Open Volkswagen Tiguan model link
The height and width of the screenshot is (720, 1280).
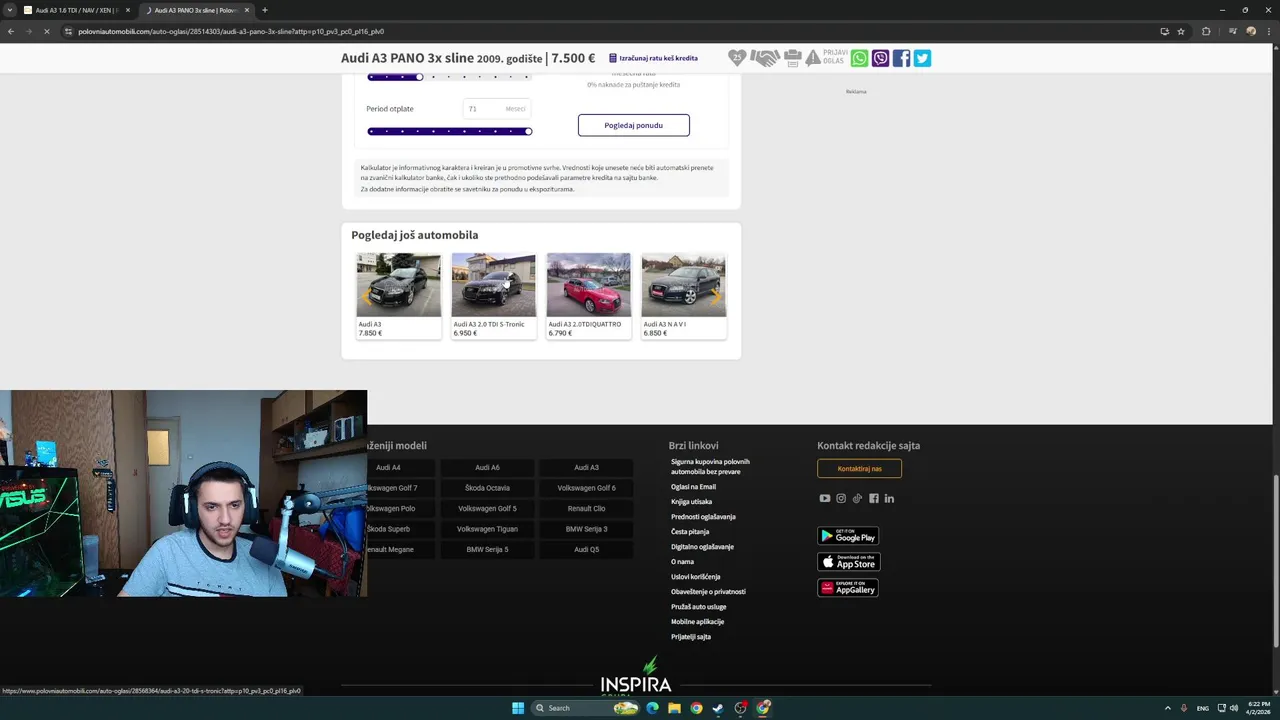(487, 529)
